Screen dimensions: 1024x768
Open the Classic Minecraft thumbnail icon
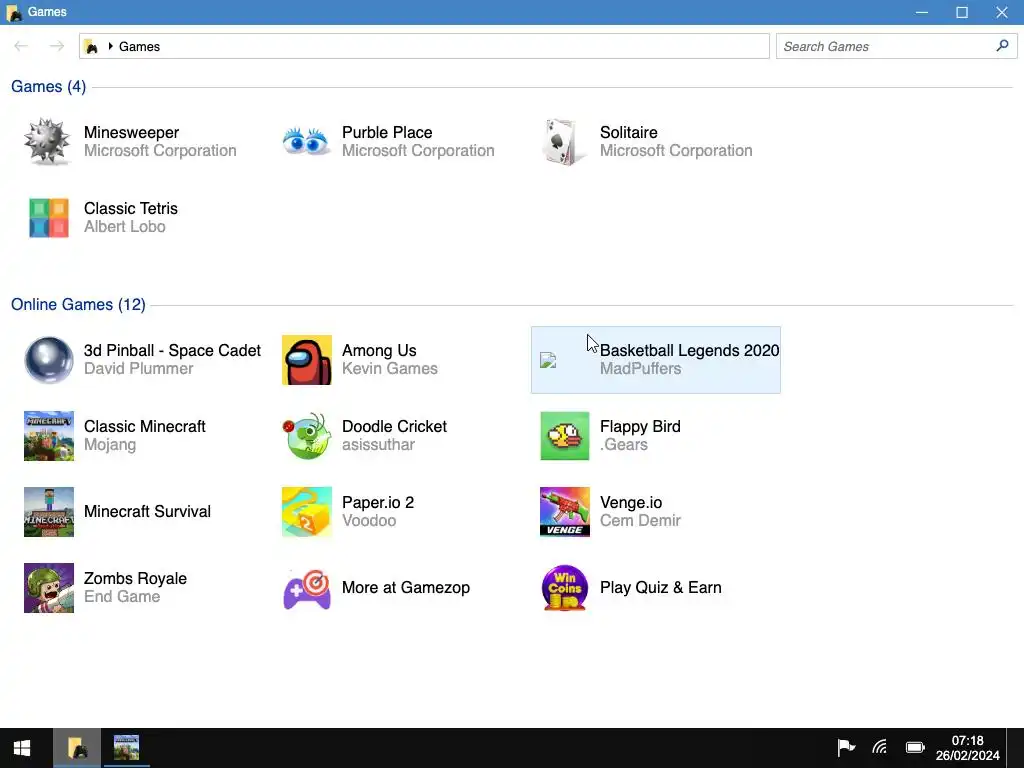pyautogui.click(x=49, y=436)
